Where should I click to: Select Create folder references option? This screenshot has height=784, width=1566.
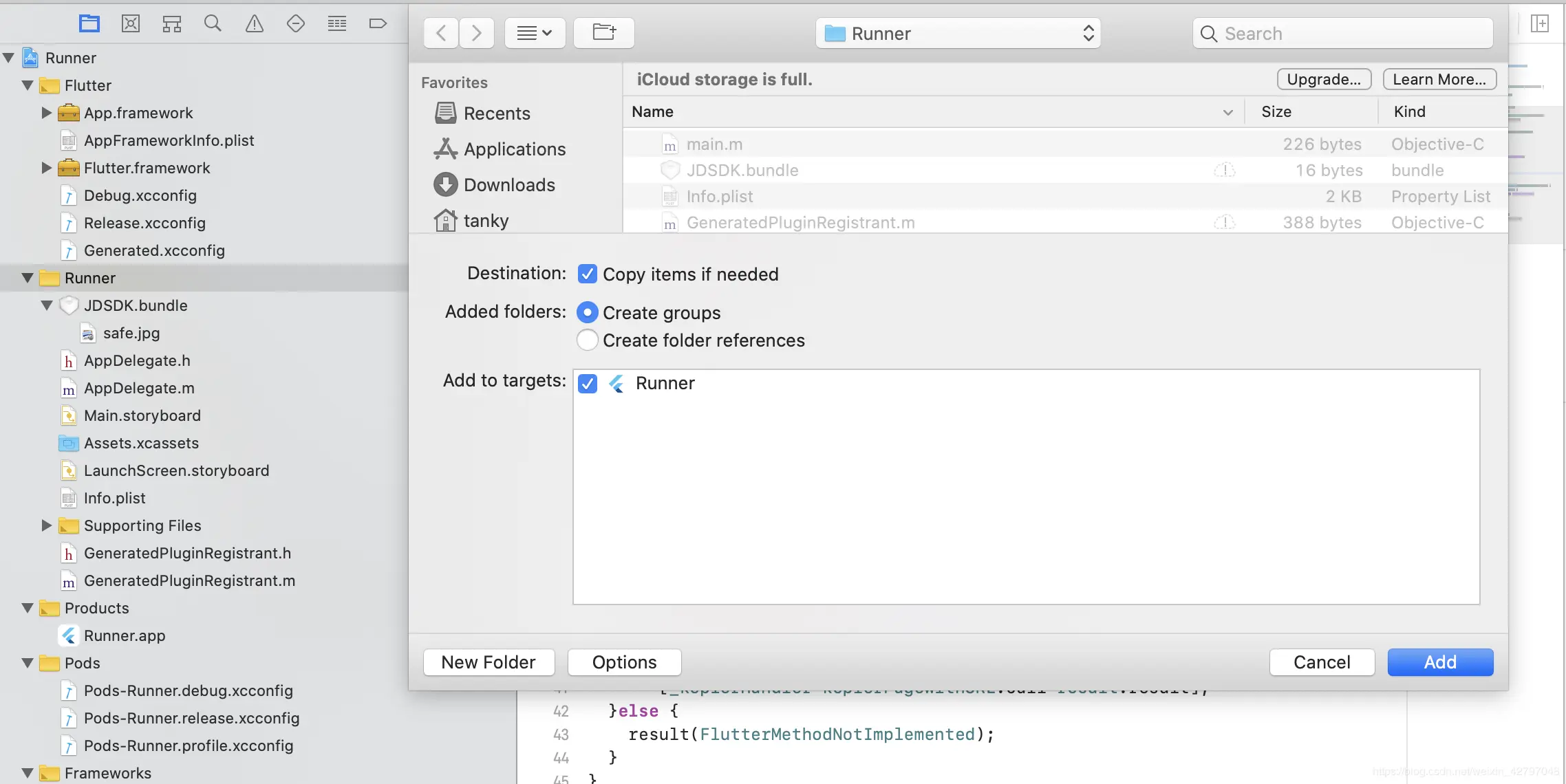click(x=587, y=340)
